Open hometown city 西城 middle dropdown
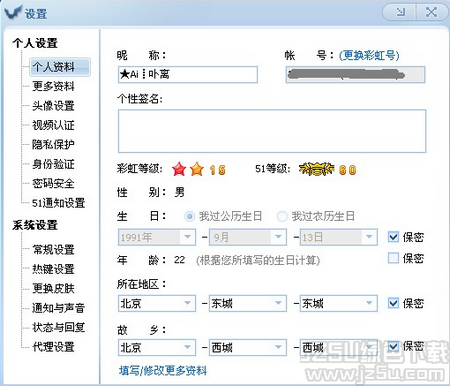The height and width of the screenshot is (386, 450). 248,347
